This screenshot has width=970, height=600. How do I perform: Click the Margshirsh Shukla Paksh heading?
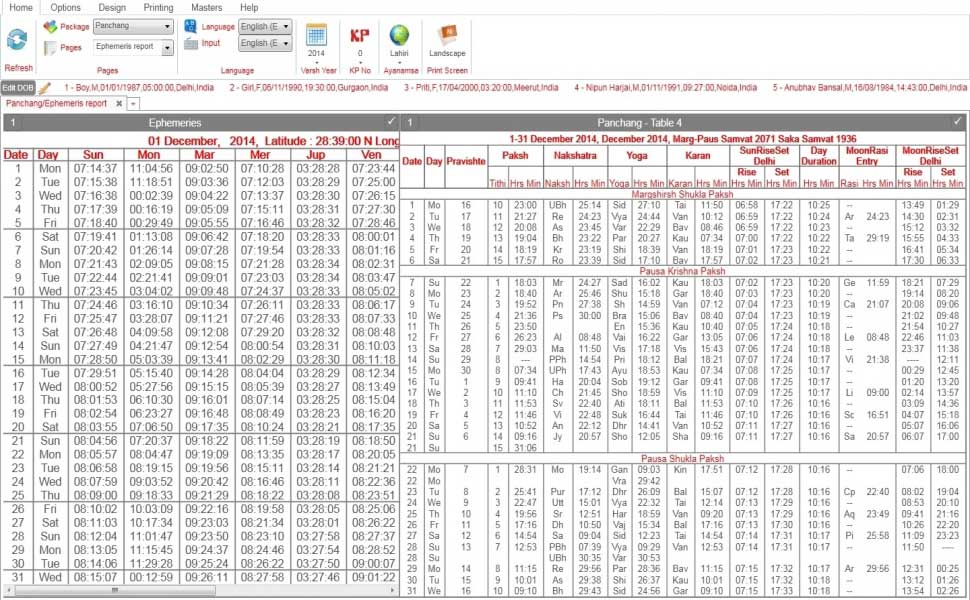point(682,194)
